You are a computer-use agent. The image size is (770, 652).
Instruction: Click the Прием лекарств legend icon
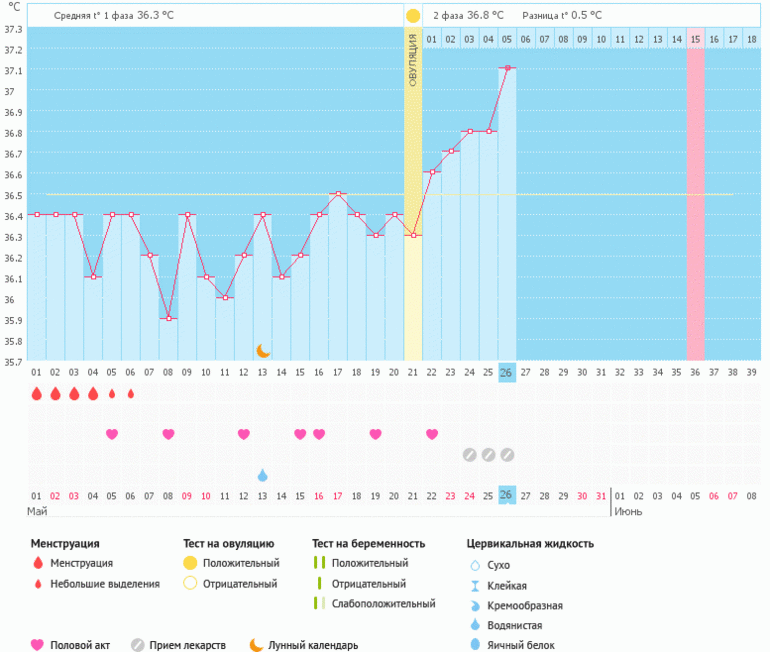(x=138, y=645)
